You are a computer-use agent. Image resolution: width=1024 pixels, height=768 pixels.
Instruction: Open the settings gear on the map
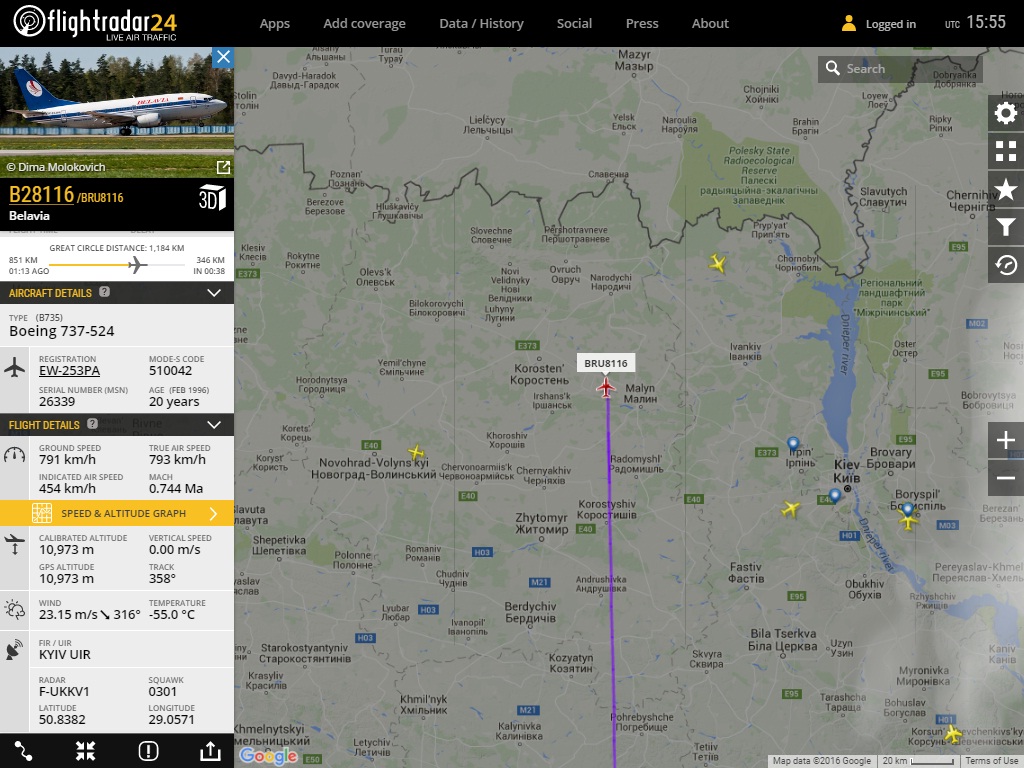pyautogui.click(x=1006, y=114)
